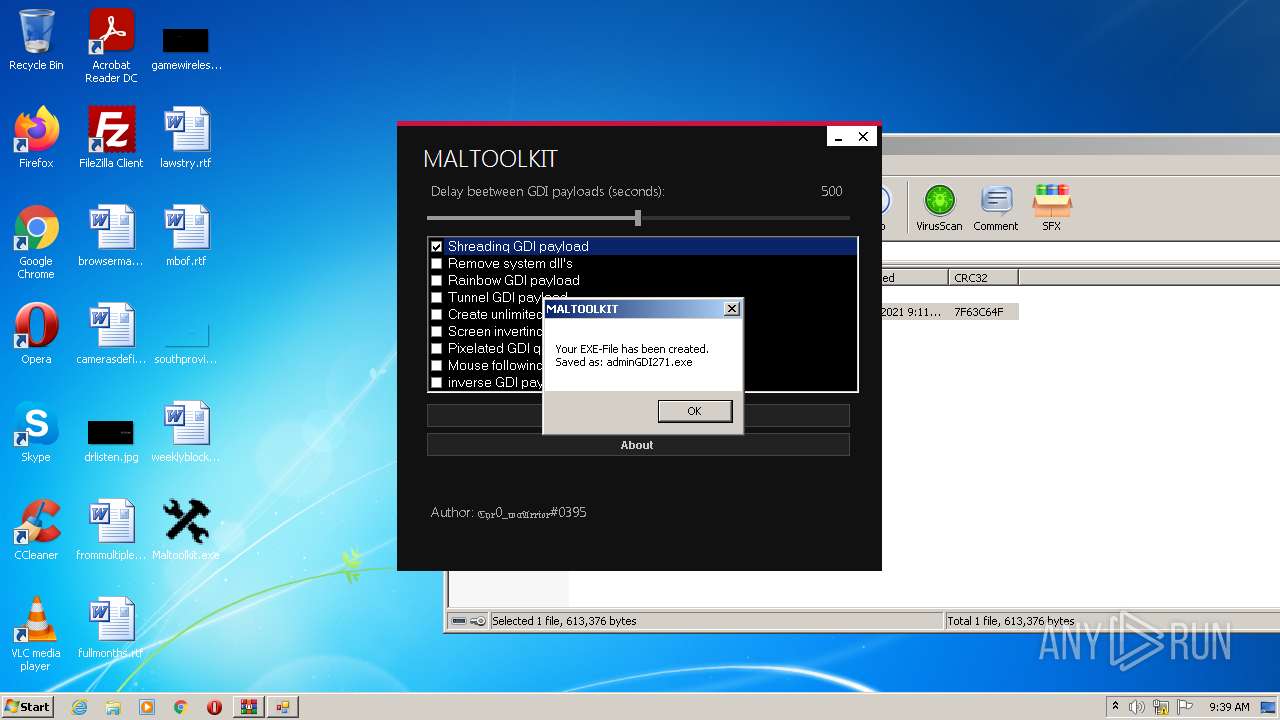Click CRC32 column header in WinRAR

(x=983, y=278)
